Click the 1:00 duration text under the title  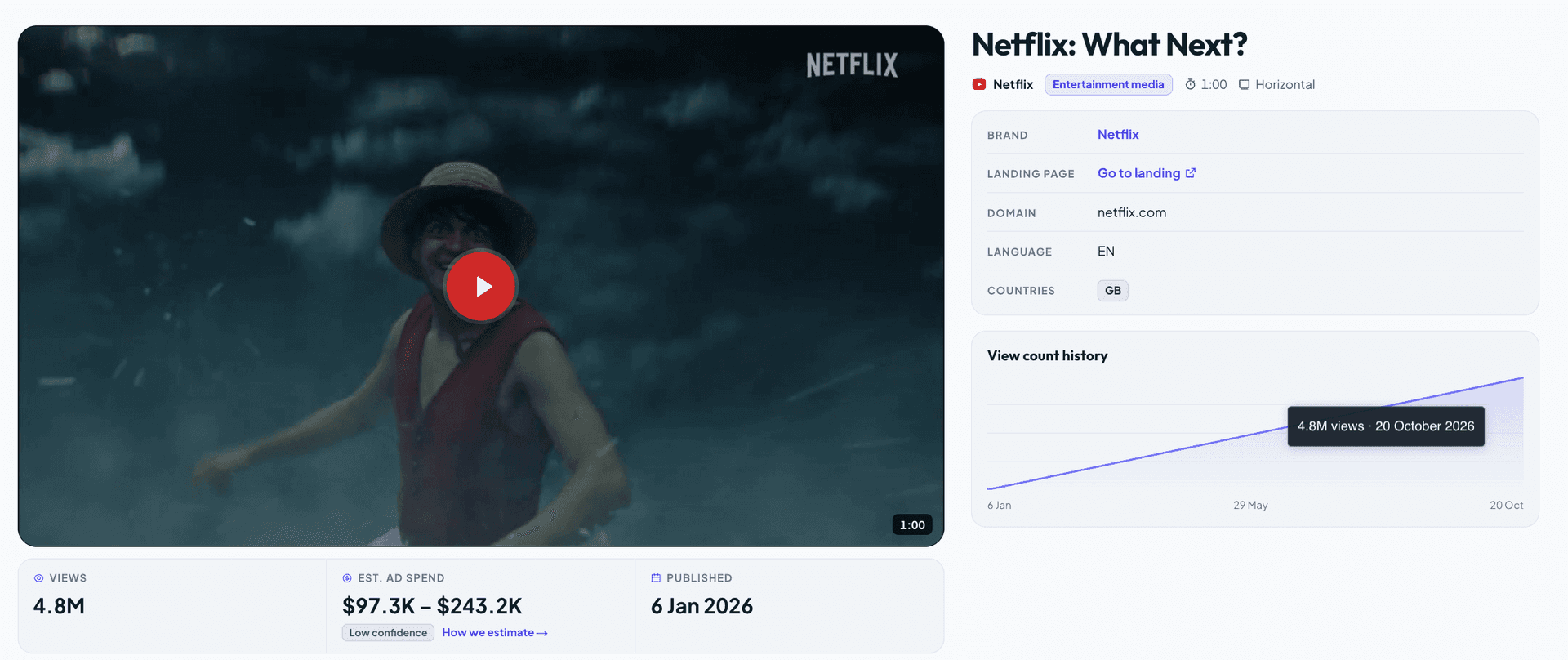[x=1214, y=84]
